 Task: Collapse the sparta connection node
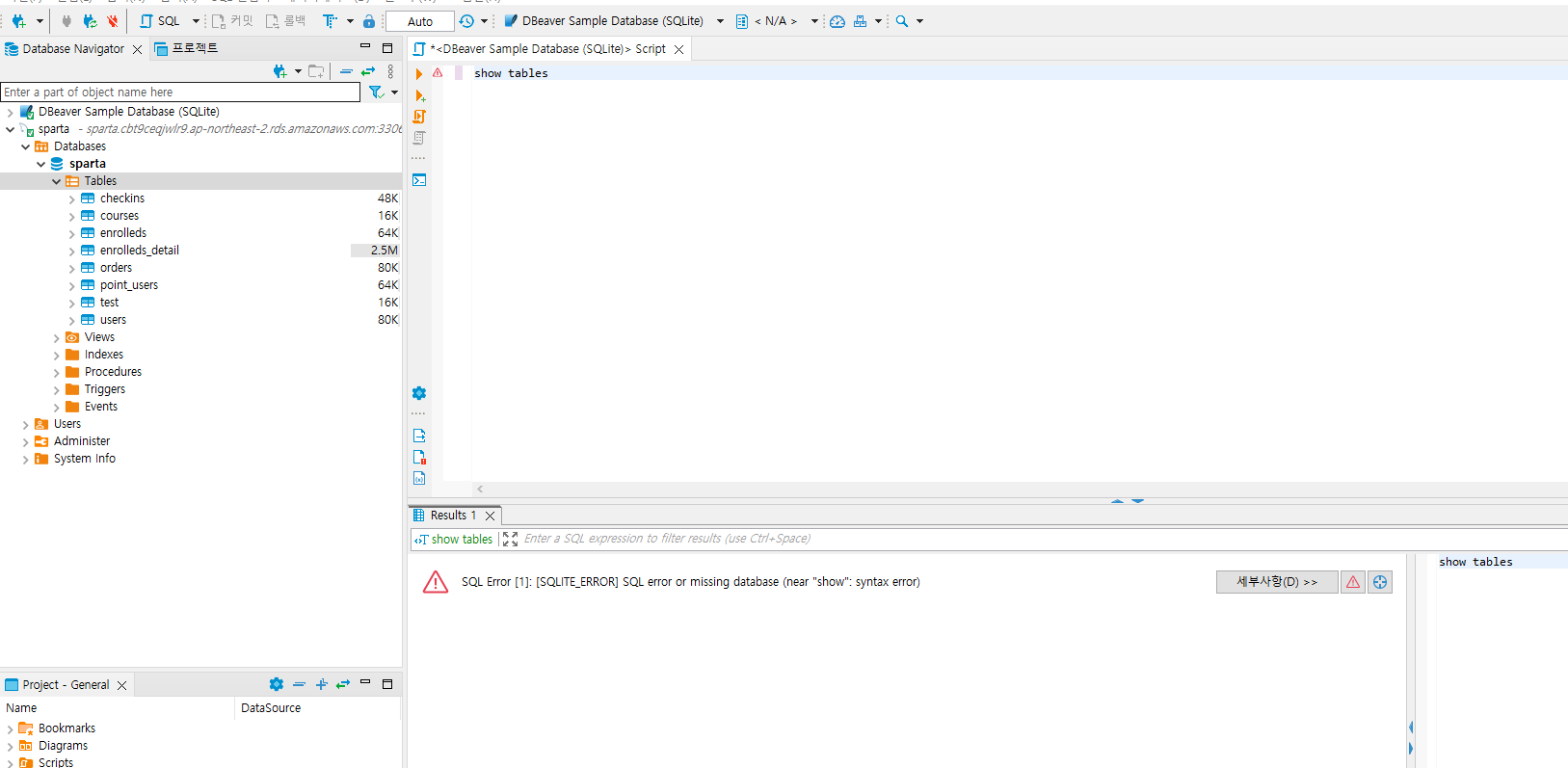pyautogui.click(x=10, y=130)
